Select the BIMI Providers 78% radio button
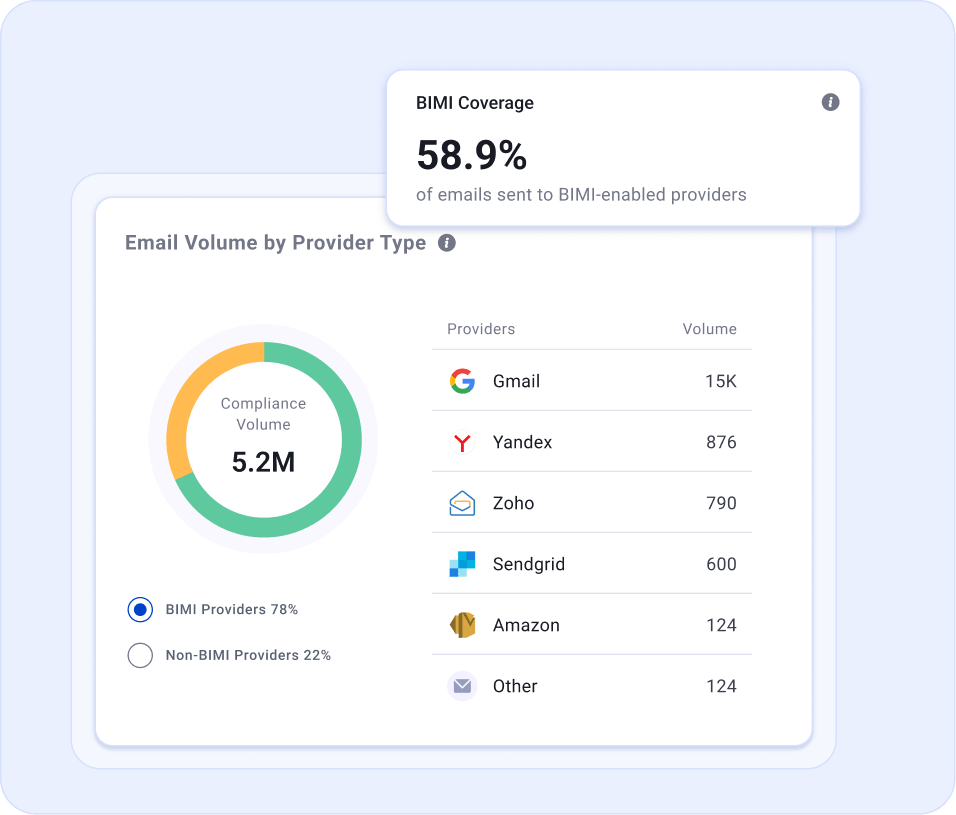956x815 pixels. 140,610
